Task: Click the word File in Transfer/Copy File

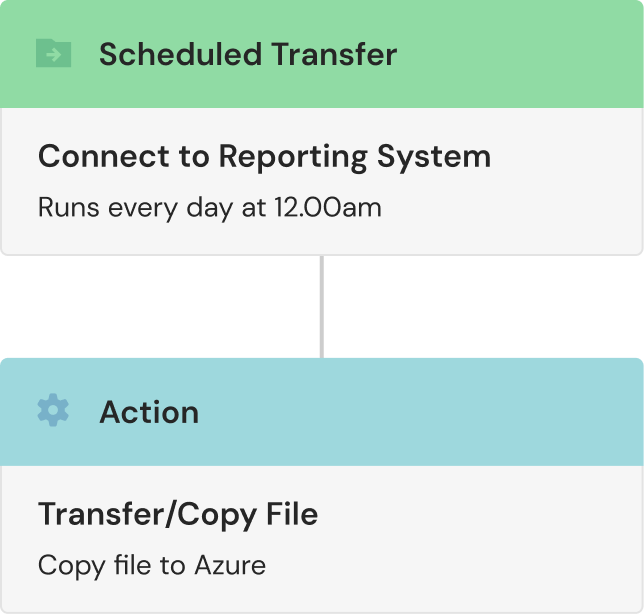Action: coord(292,515)
